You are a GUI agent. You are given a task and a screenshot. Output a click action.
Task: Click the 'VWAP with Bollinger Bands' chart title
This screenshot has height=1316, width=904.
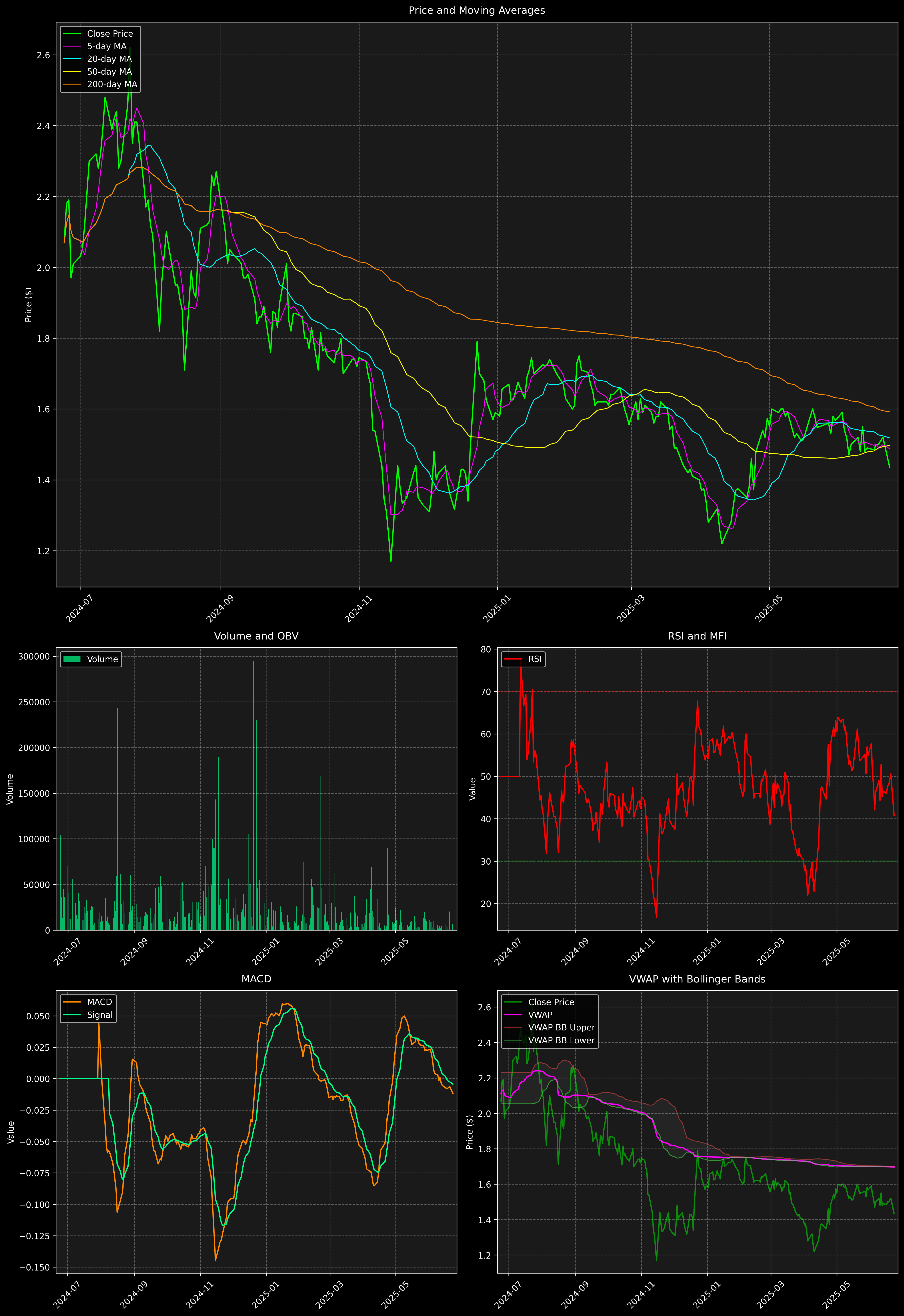(697, 979)
